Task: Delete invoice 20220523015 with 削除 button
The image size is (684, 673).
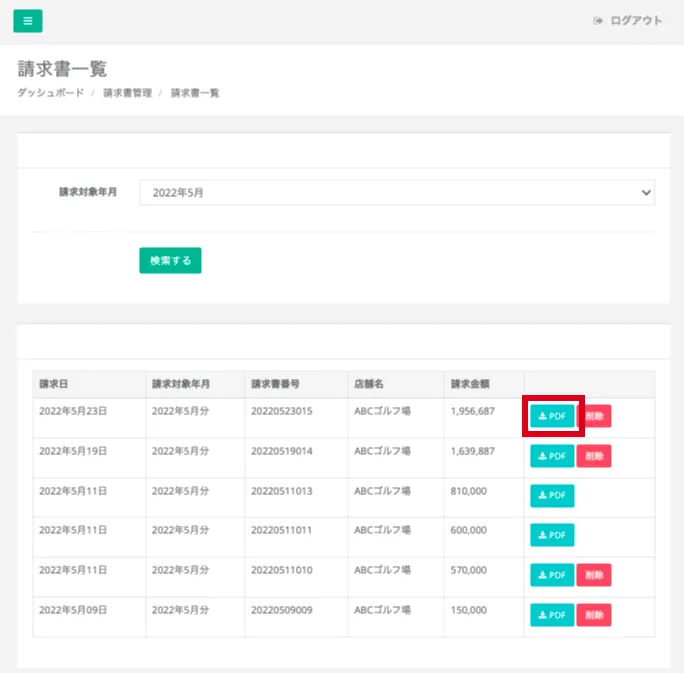Action: point(594,416)
